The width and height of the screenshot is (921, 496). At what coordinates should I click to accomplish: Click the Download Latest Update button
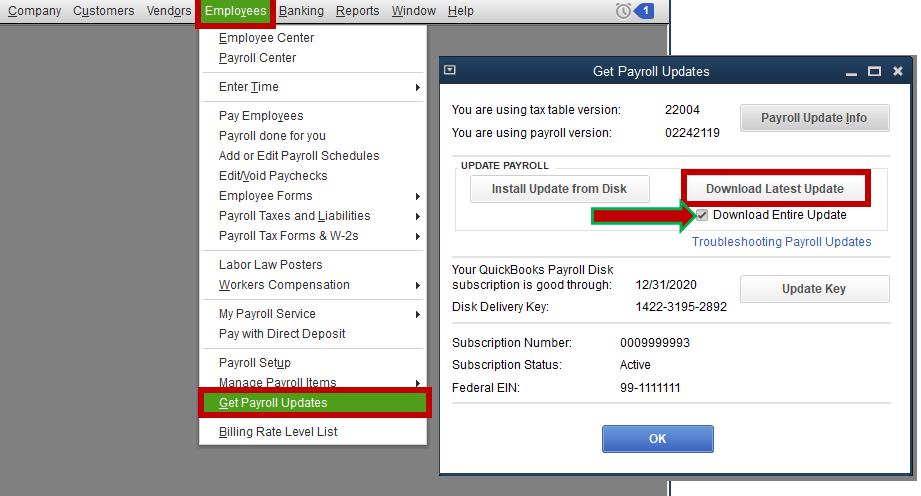(775, 189)
